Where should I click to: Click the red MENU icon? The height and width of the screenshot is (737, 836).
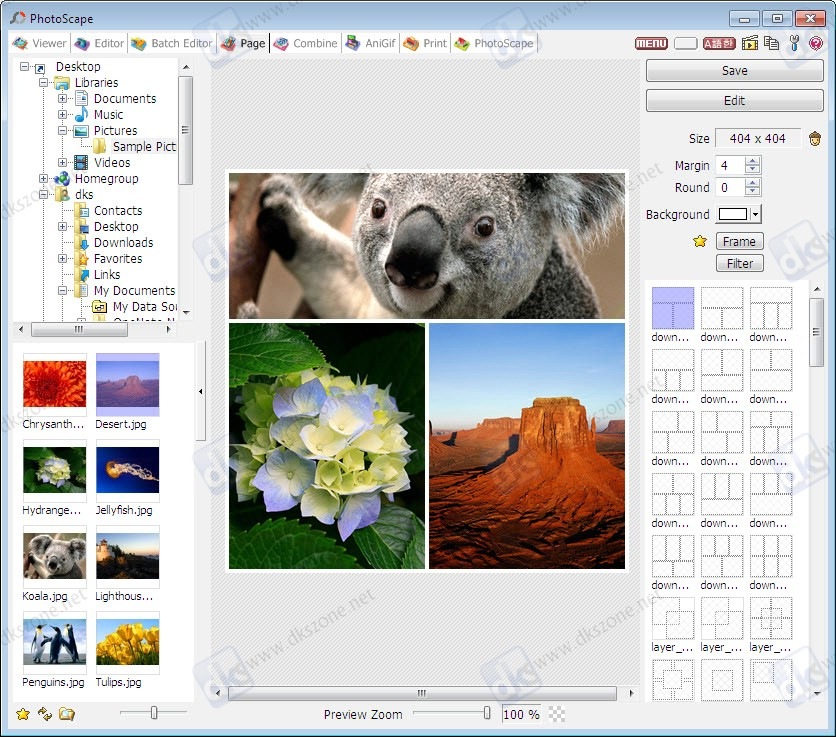[x=651, y=43]
